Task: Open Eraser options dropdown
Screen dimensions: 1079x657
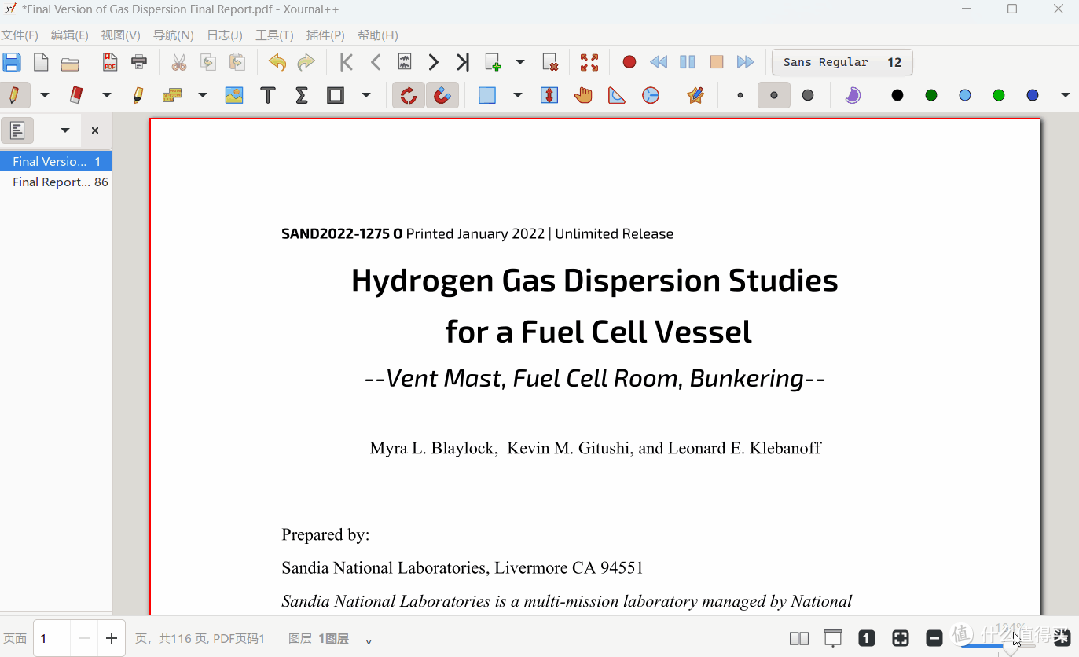Action: [x=107, y=95]
